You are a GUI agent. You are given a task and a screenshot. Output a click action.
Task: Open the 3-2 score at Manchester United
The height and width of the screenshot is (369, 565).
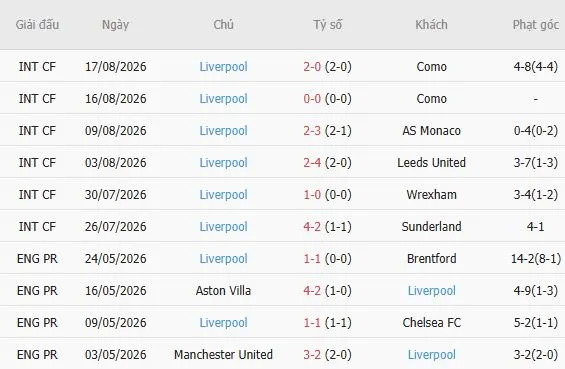click(x=312, y=355)
